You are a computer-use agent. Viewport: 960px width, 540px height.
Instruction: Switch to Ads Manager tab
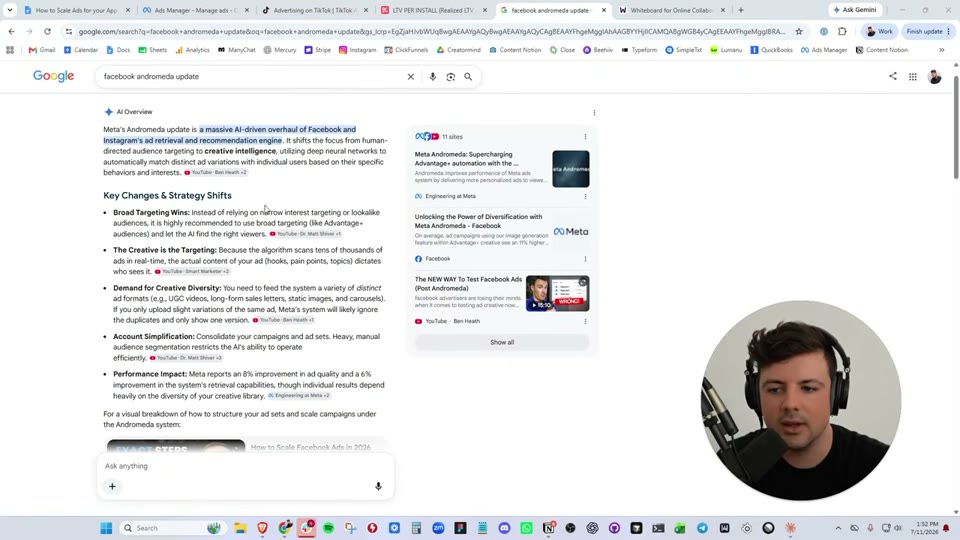[x=195, y=10]
